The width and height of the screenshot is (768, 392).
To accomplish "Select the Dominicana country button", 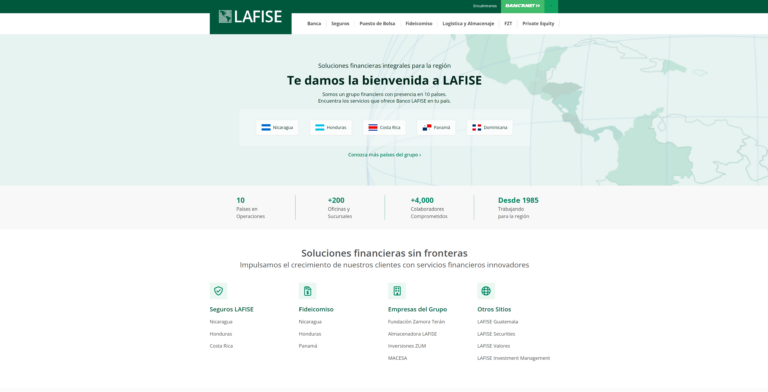I will point(490,127).
